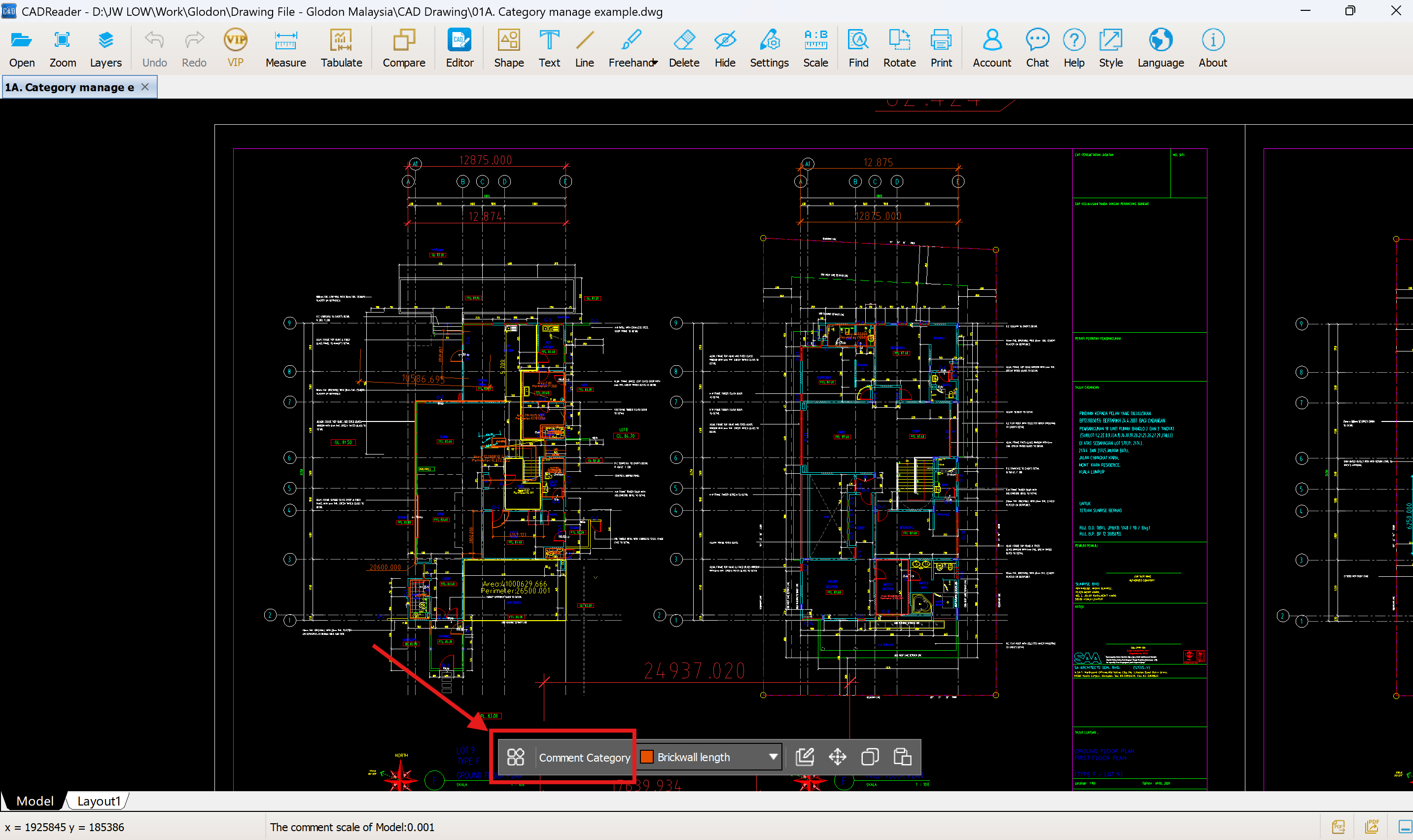Click the Comment Category label button

coord(584,757)
